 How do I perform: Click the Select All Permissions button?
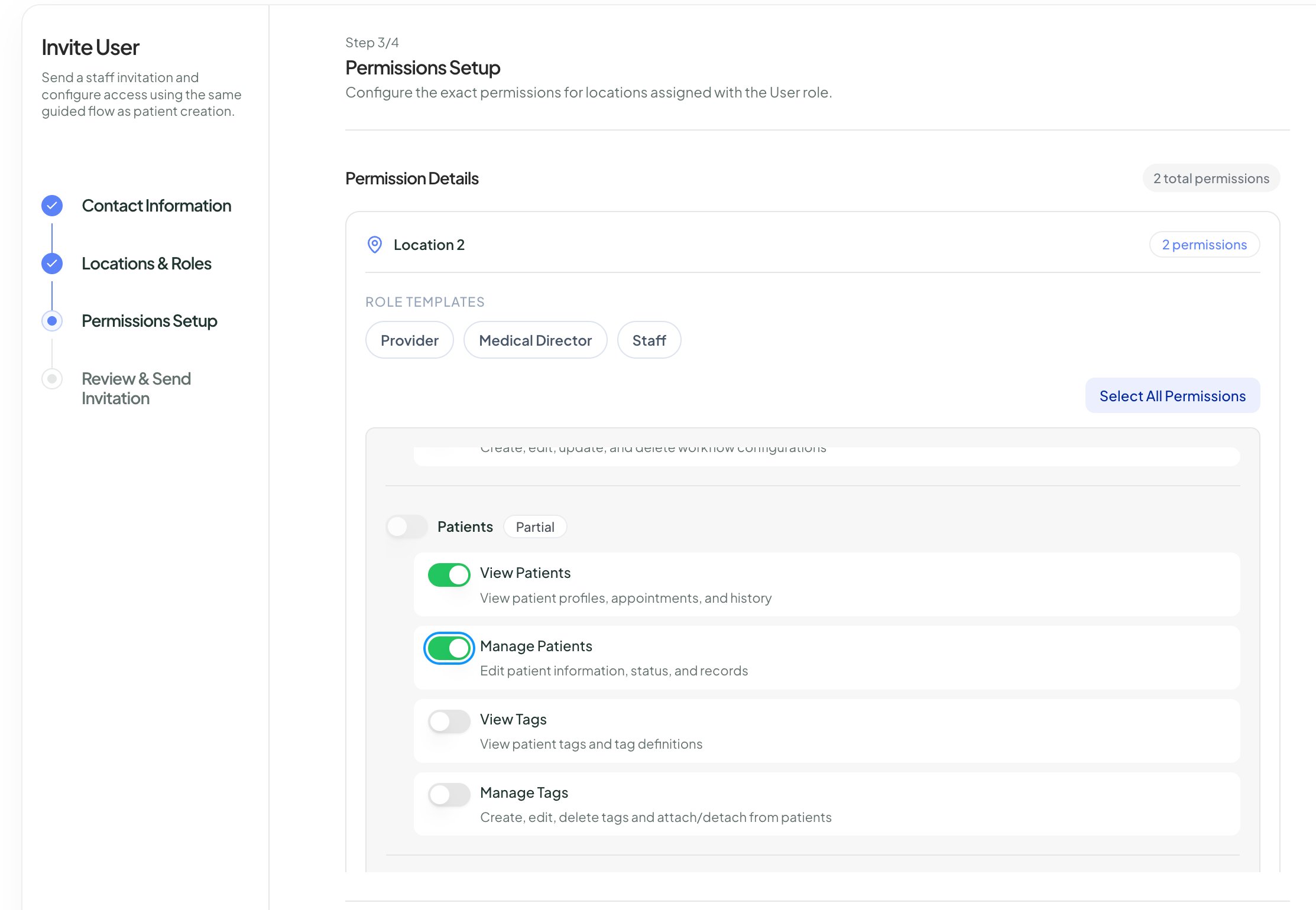pyautogui.click(x=1172, y=396)
